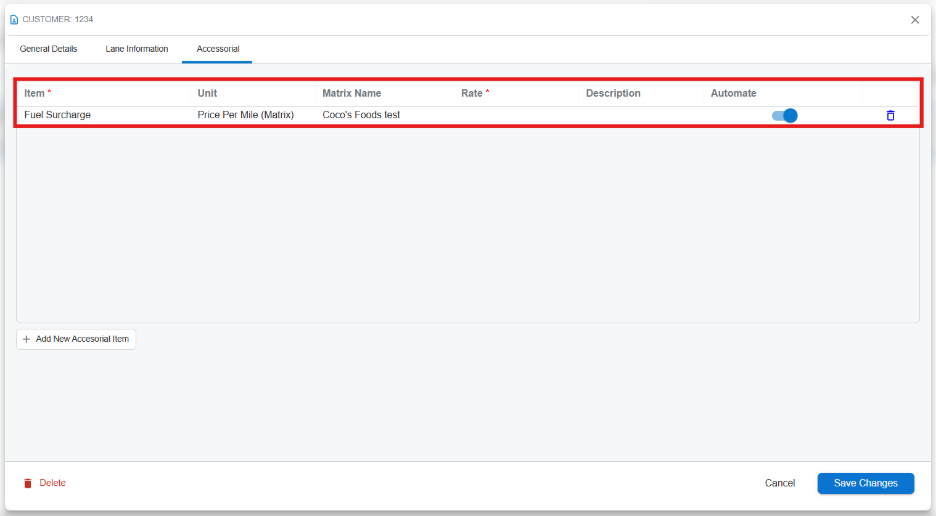Switch to the General Details tab
The height and width of the screenshot is (516, 936).
tap(48, 49)
